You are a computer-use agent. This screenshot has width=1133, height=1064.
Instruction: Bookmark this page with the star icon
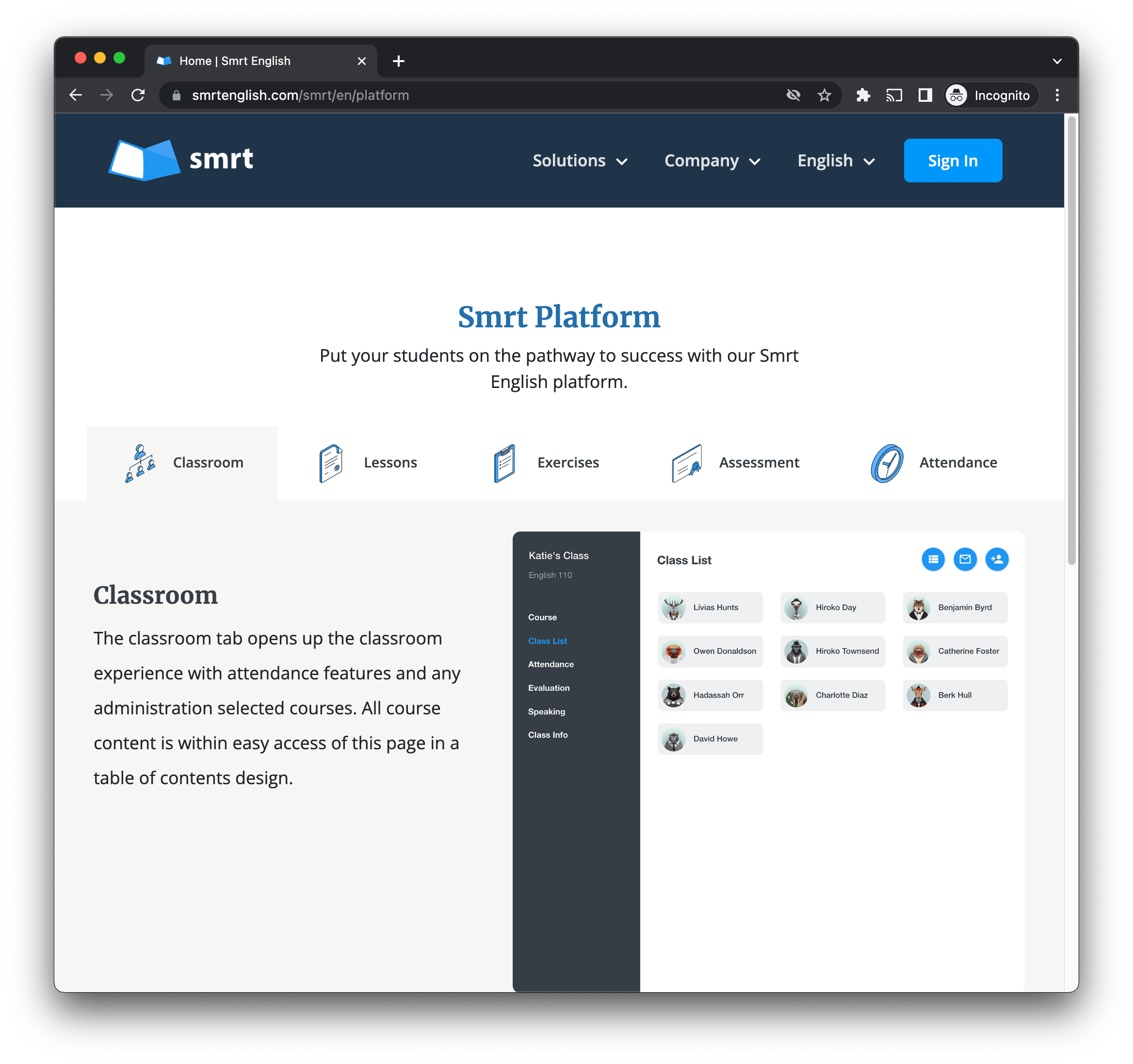pyautogui.click(x=824, y=95)
